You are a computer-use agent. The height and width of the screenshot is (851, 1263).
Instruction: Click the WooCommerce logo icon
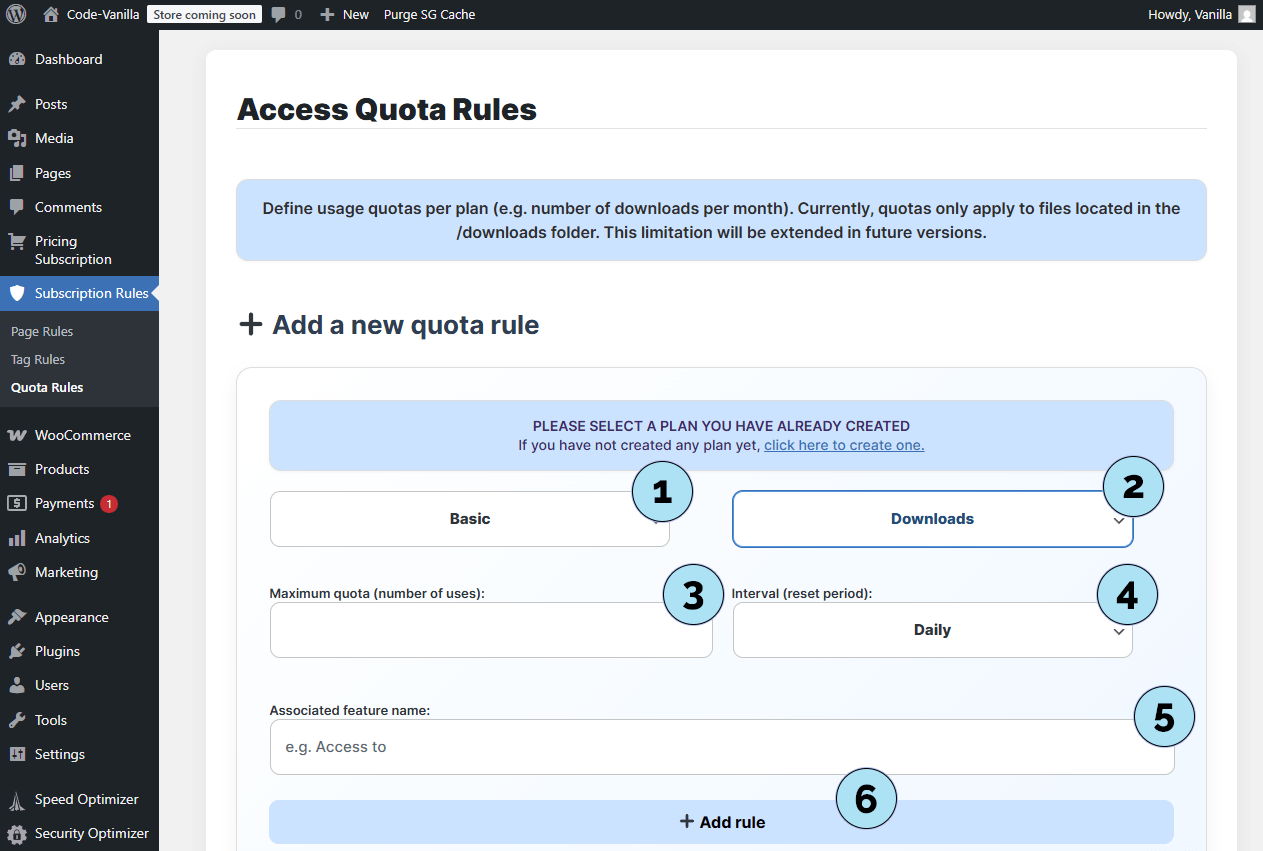[16, 435]
